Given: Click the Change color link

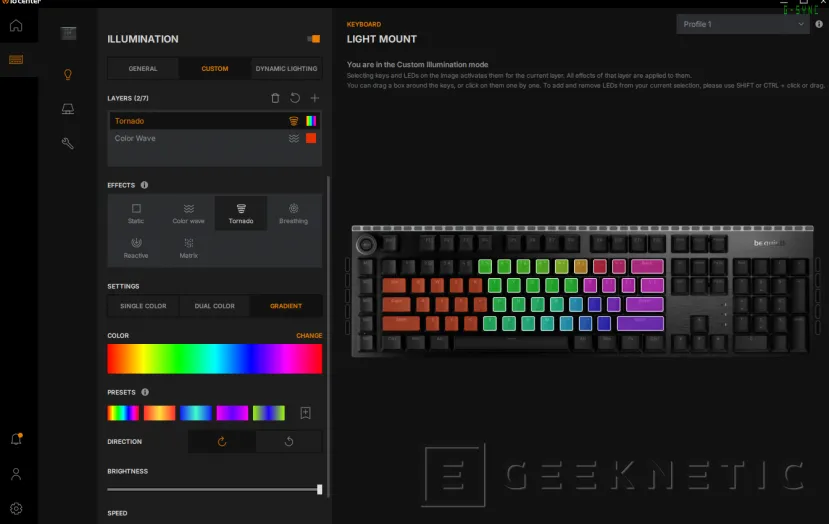Looking at the screenshot, I should (309, 336).
